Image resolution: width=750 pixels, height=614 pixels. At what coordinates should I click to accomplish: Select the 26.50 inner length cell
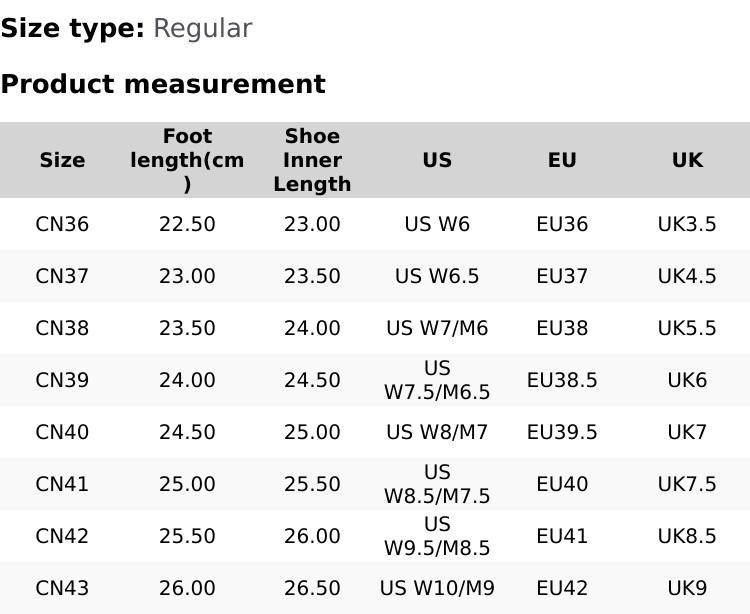click(312, 588)
